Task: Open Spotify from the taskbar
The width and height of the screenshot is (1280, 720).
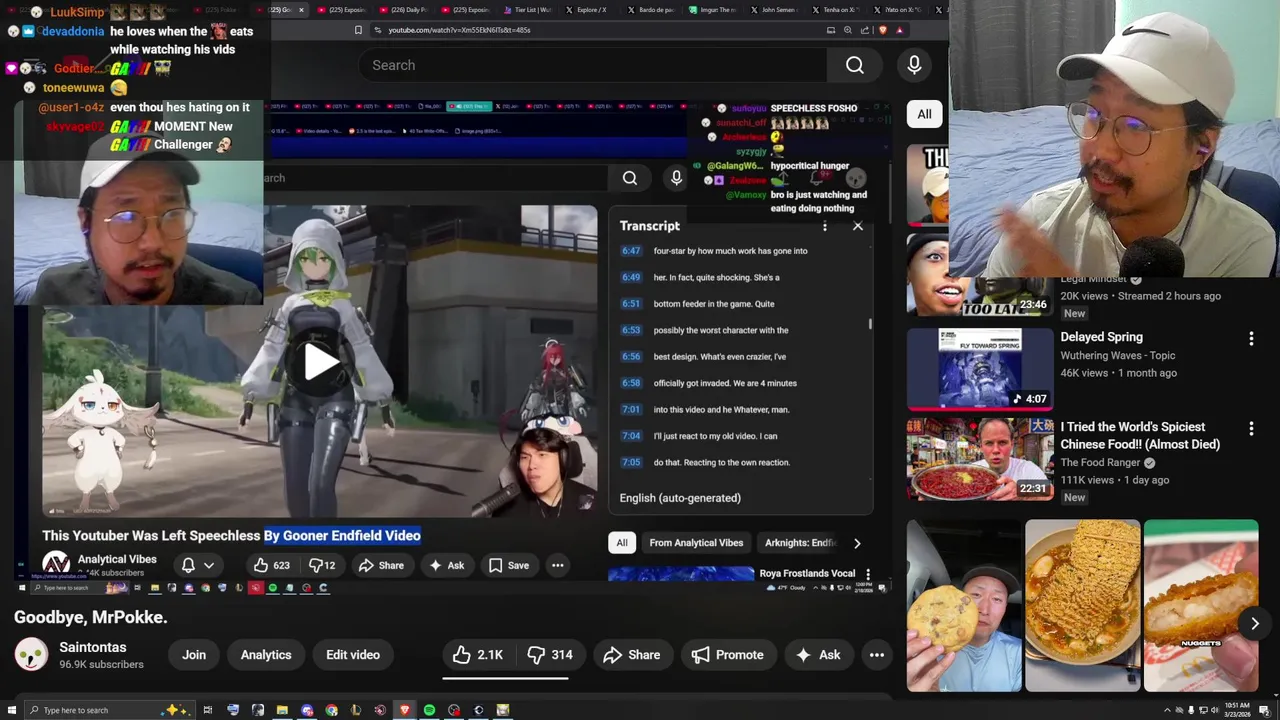Action: (429, 710)
